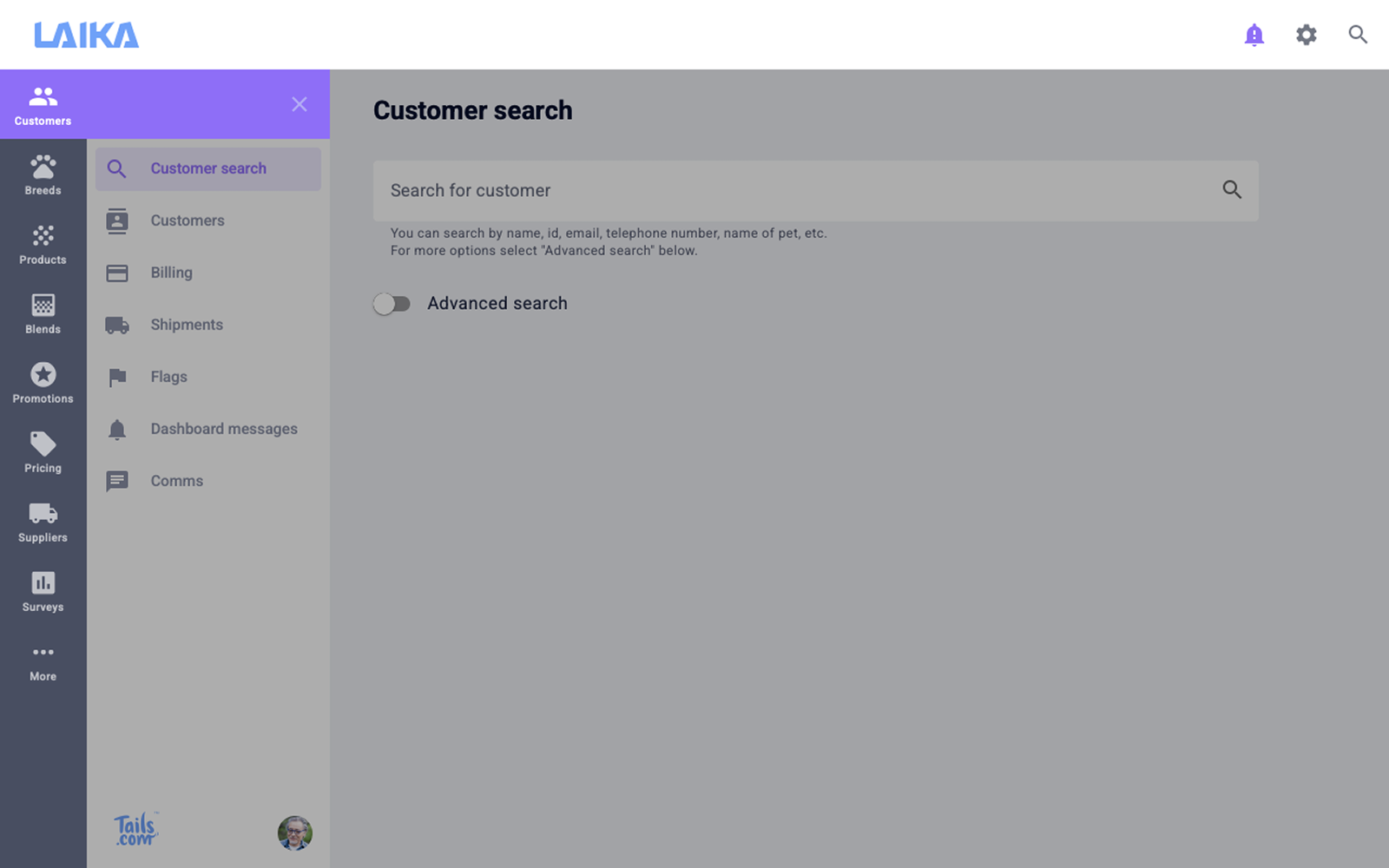Open Dashboard messages
Image resolution: width=1389 pixels, height=868 pixels.
pyautogui.click(x=223, y=429)
